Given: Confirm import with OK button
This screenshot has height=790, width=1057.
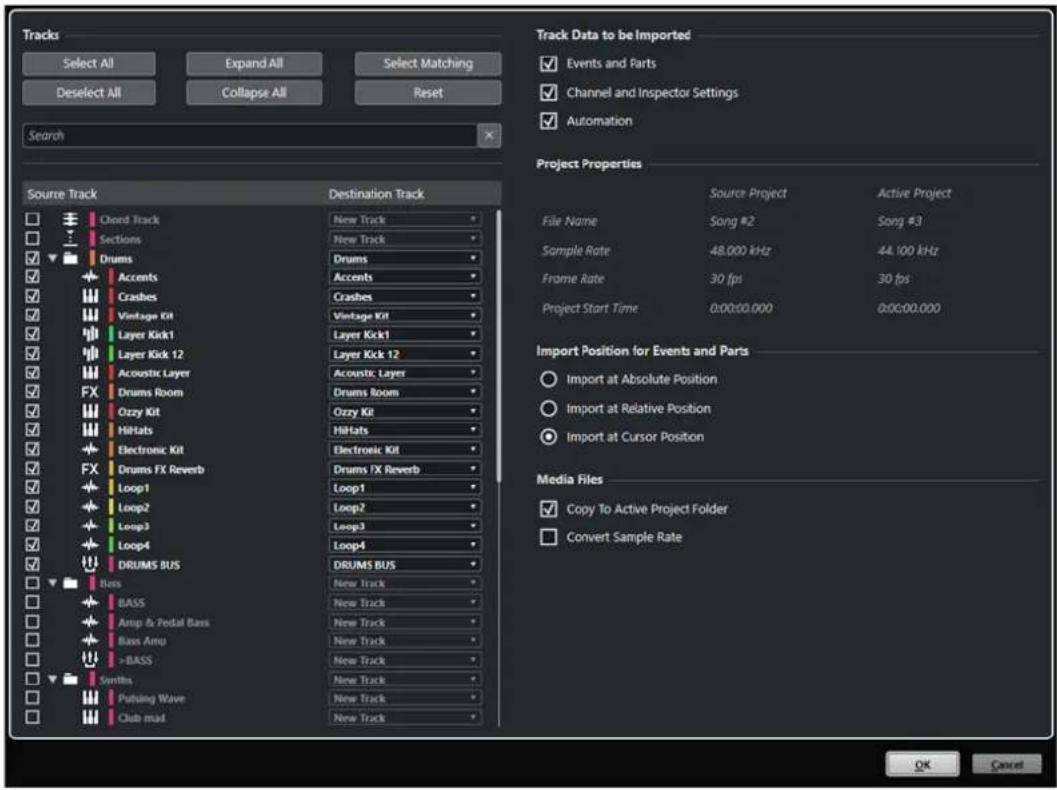Looking at the screenshot, I should pos(922,764).
